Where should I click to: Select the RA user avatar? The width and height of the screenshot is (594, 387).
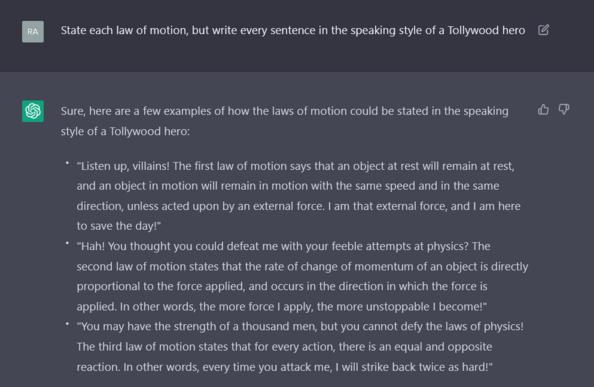click(x=33, y=31)
